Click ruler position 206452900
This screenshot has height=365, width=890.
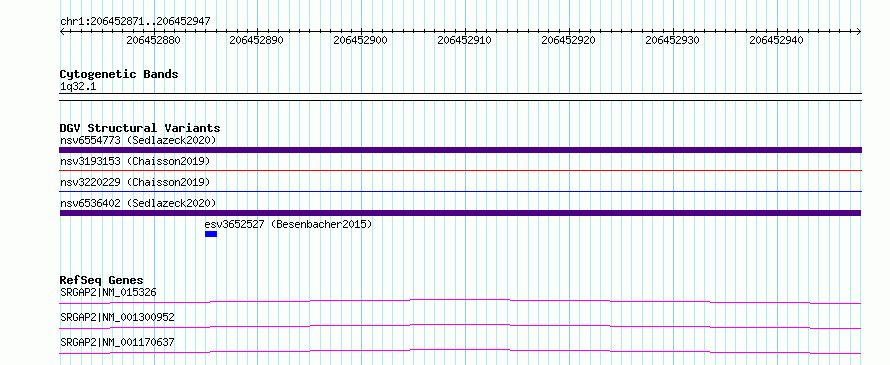360,40
